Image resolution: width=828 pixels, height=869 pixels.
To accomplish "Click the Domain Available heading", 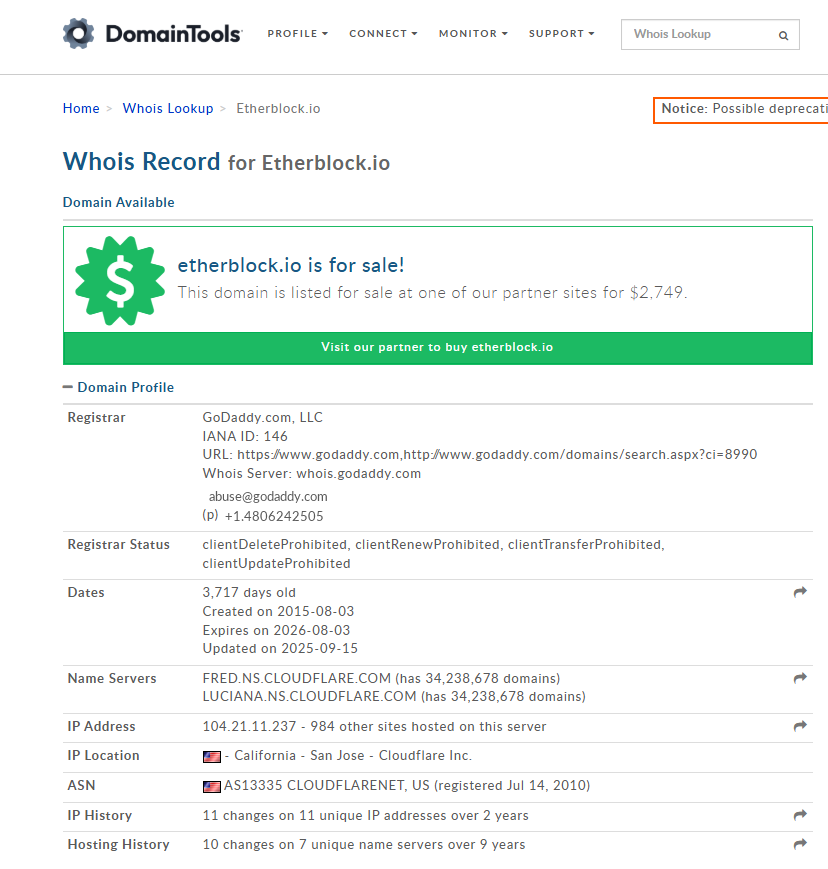I will point(119,202).
